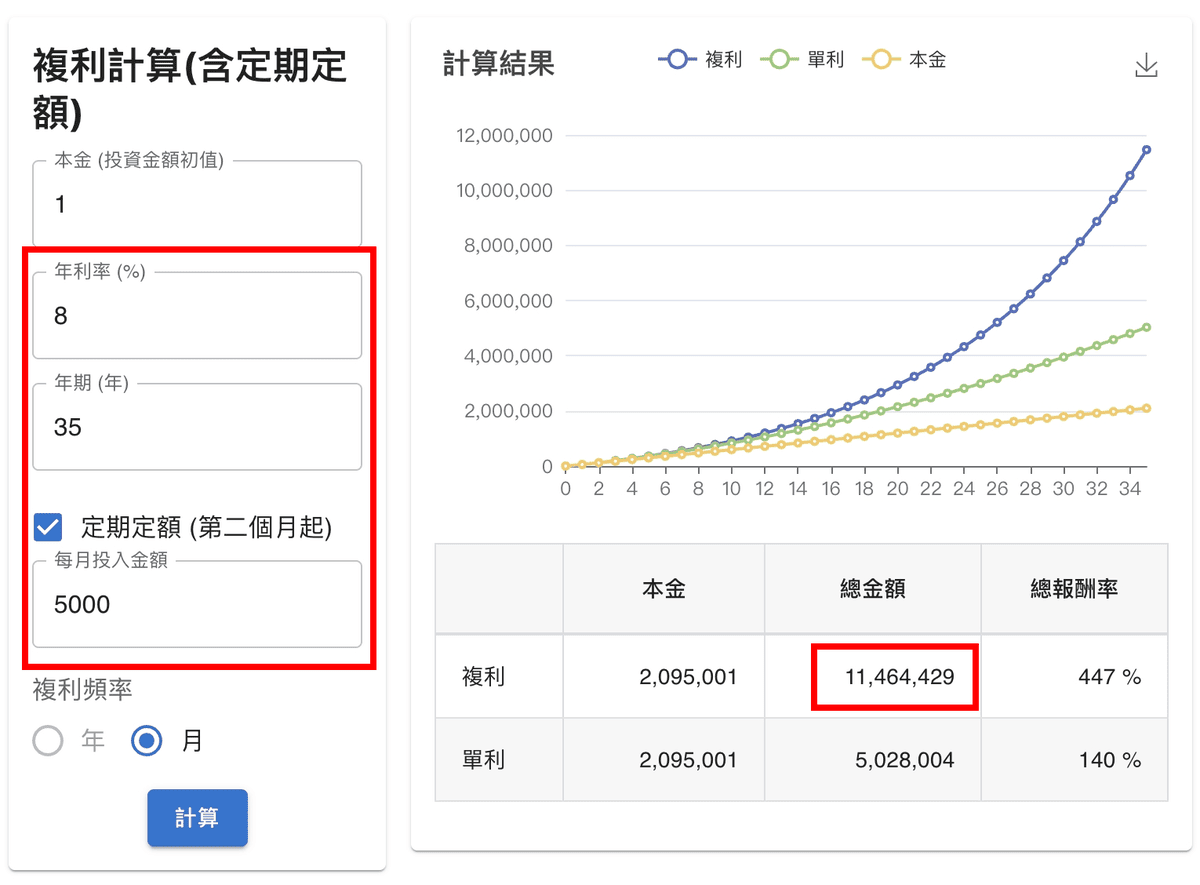Click the 每月投入金額 input field

196,604
